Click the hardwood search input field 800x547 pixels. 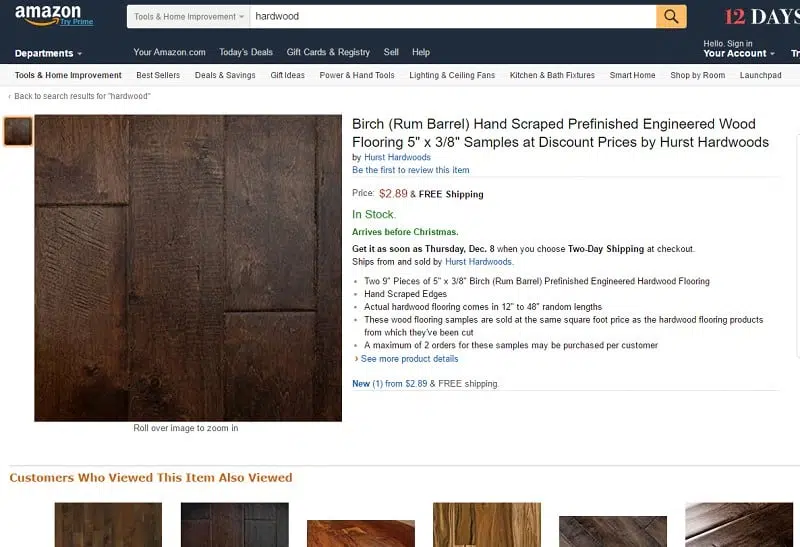(450, 17)
